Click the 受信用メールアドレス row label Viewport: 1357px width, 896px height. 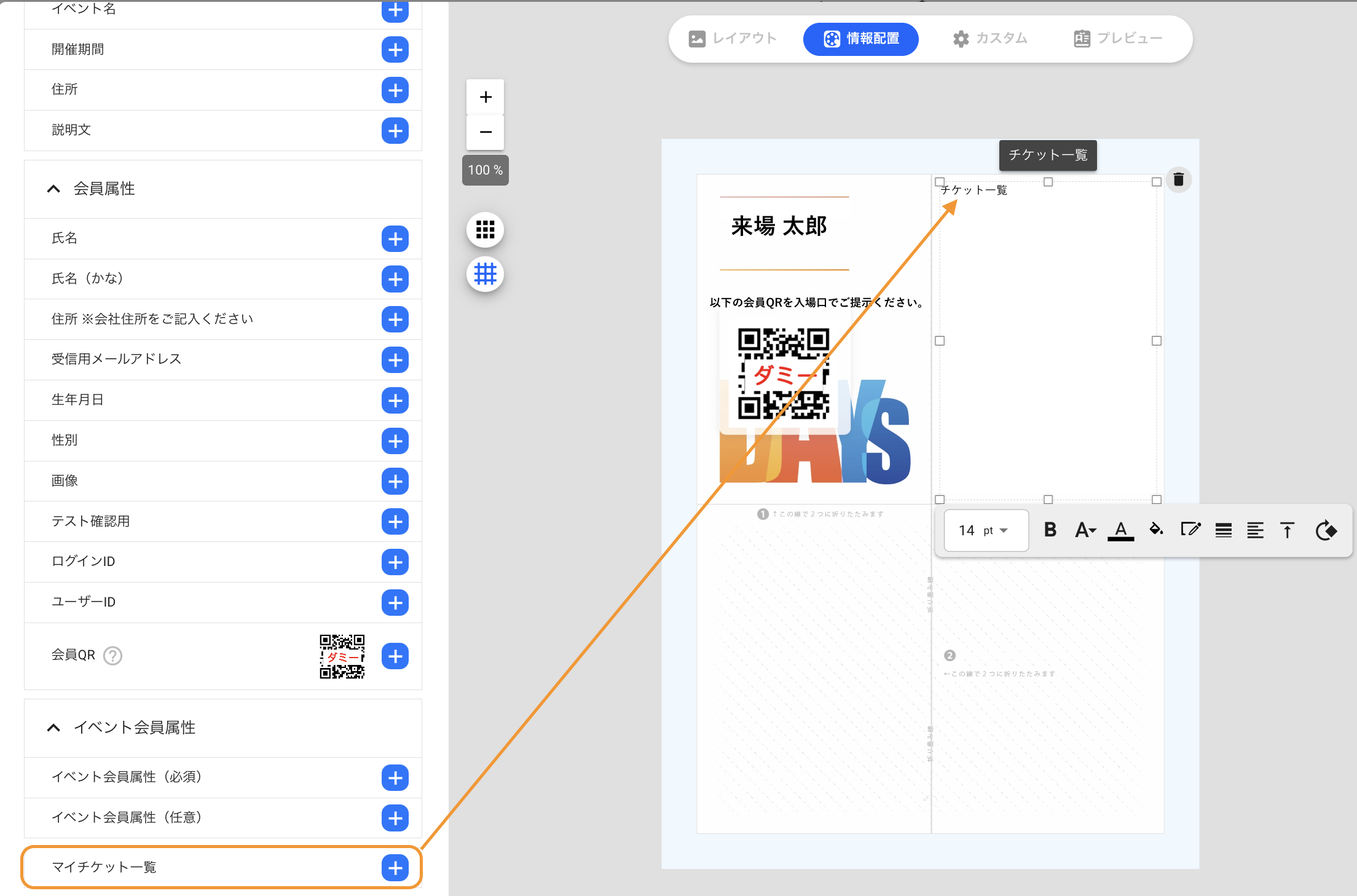[116, 359]
